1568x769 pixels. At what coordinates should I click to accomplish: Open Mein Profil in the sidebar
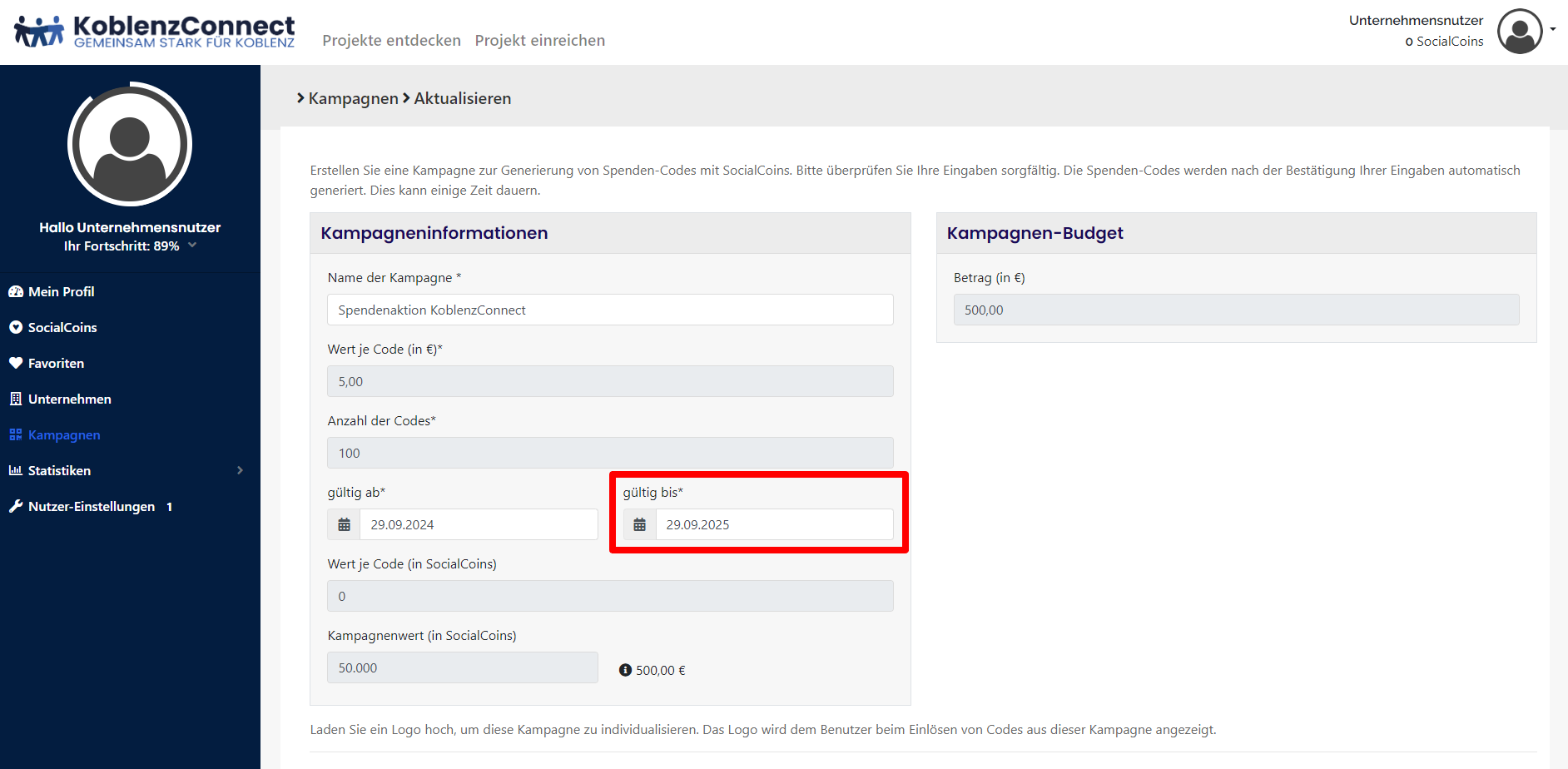coord(61,292)
